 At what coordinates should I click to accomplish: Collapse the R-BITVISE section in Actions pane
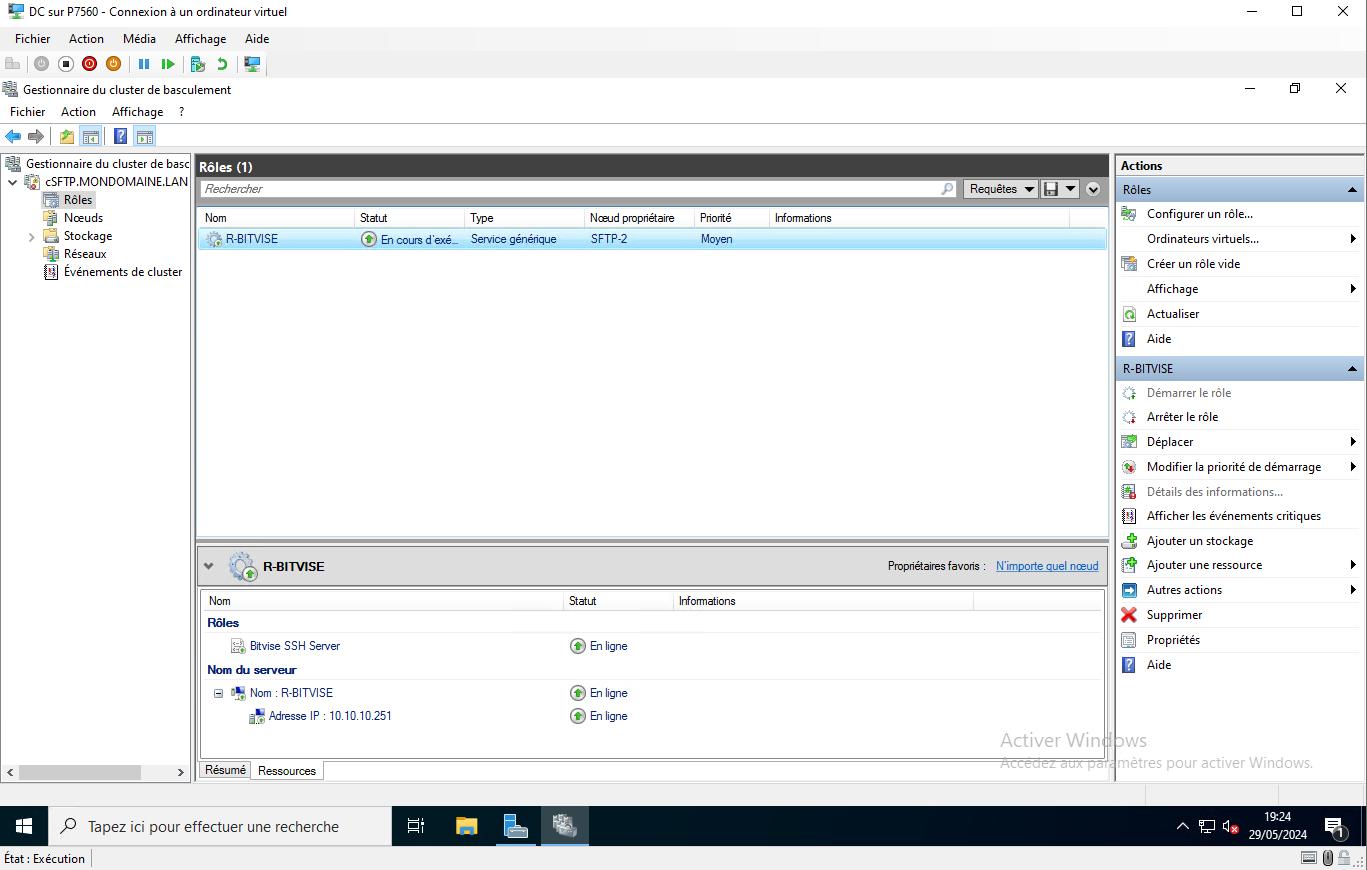click(x=1353, y=369)
